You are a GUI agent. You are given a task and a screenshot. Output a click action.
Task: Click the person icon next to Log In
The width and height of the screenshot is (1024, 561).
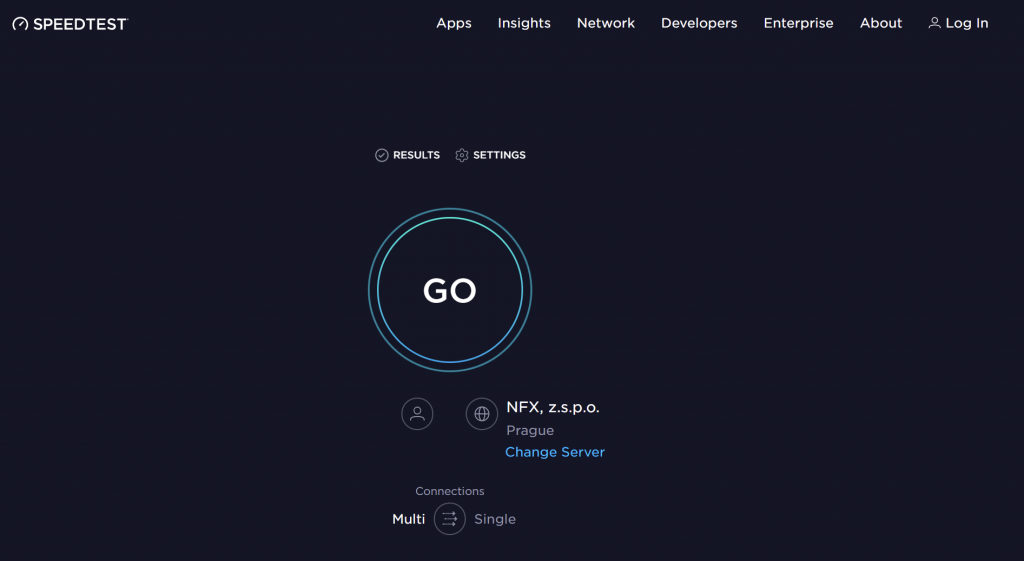934,23
